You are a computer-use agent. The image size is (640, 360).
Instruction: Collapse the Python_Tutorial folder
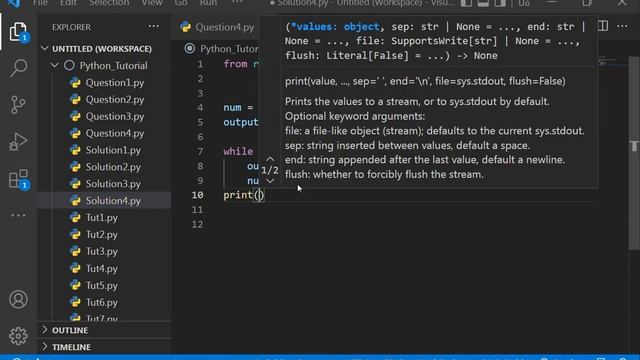point(54,65)
